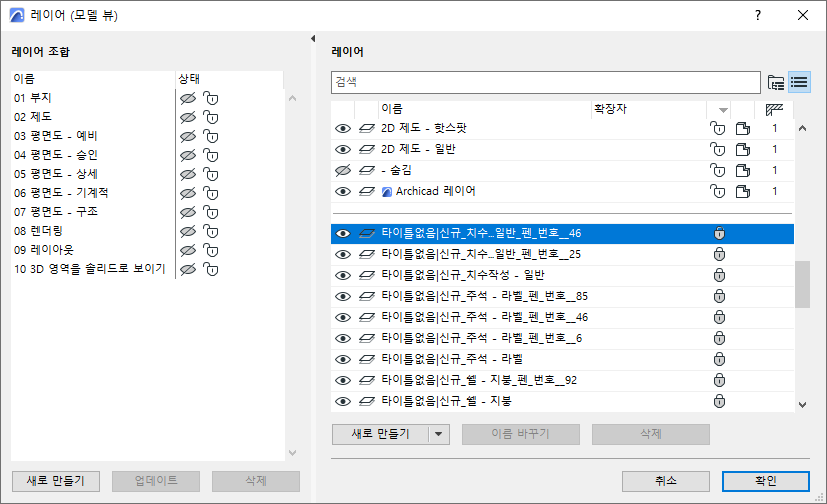Lock the 2D 제도 - 일반 layer
This screenshot has height=504, width=827.
pos(717,149)
